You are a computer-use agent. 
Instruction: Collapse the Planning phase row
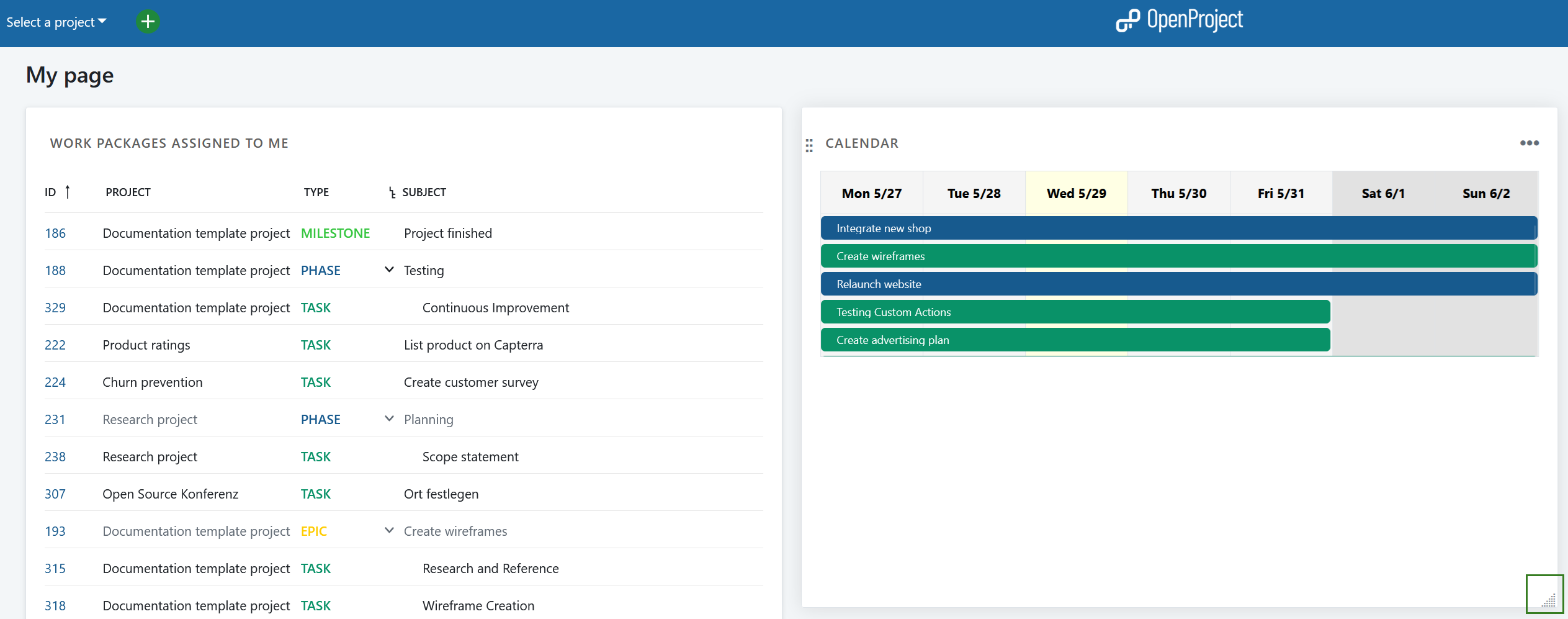389,419
